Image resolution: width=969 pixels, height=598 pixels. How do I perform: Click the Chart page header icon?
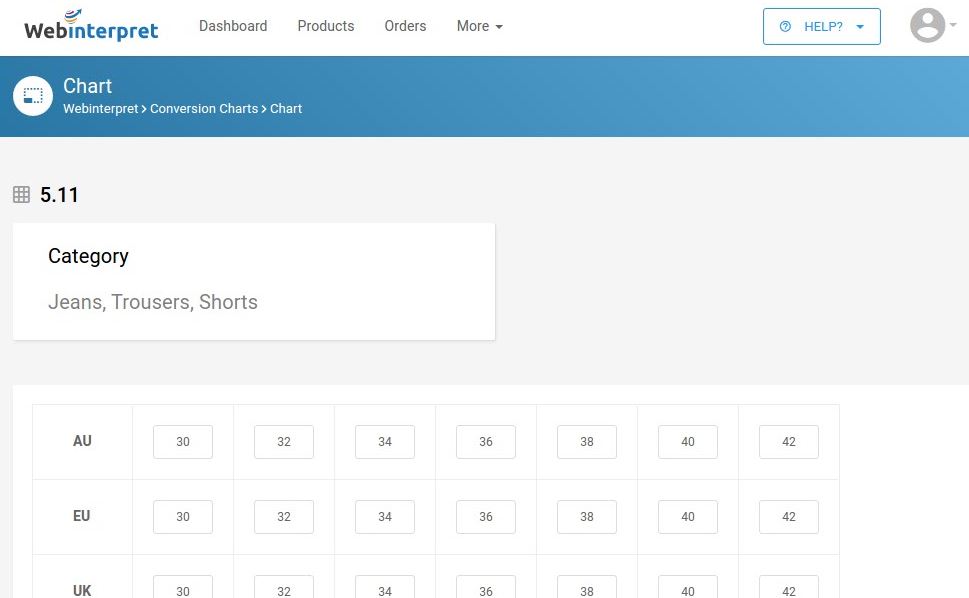(x=33, y=96)
